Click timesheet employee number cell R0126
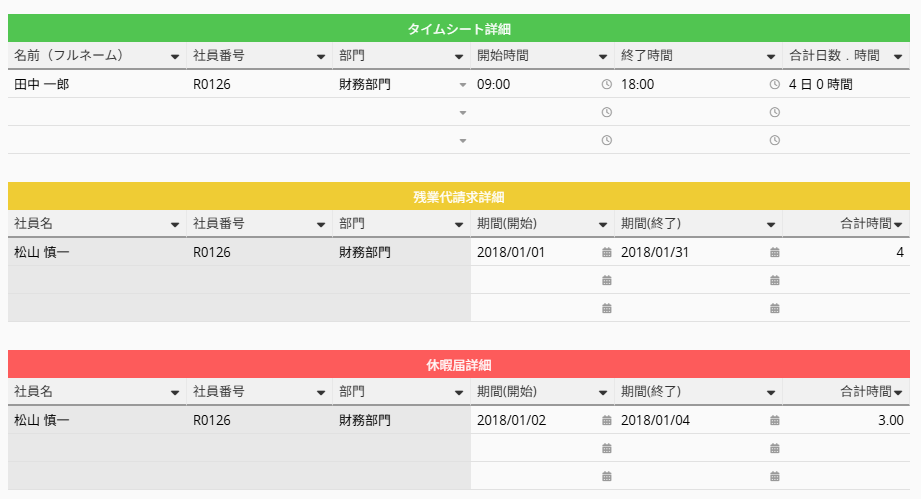 [x=258, y=85]
